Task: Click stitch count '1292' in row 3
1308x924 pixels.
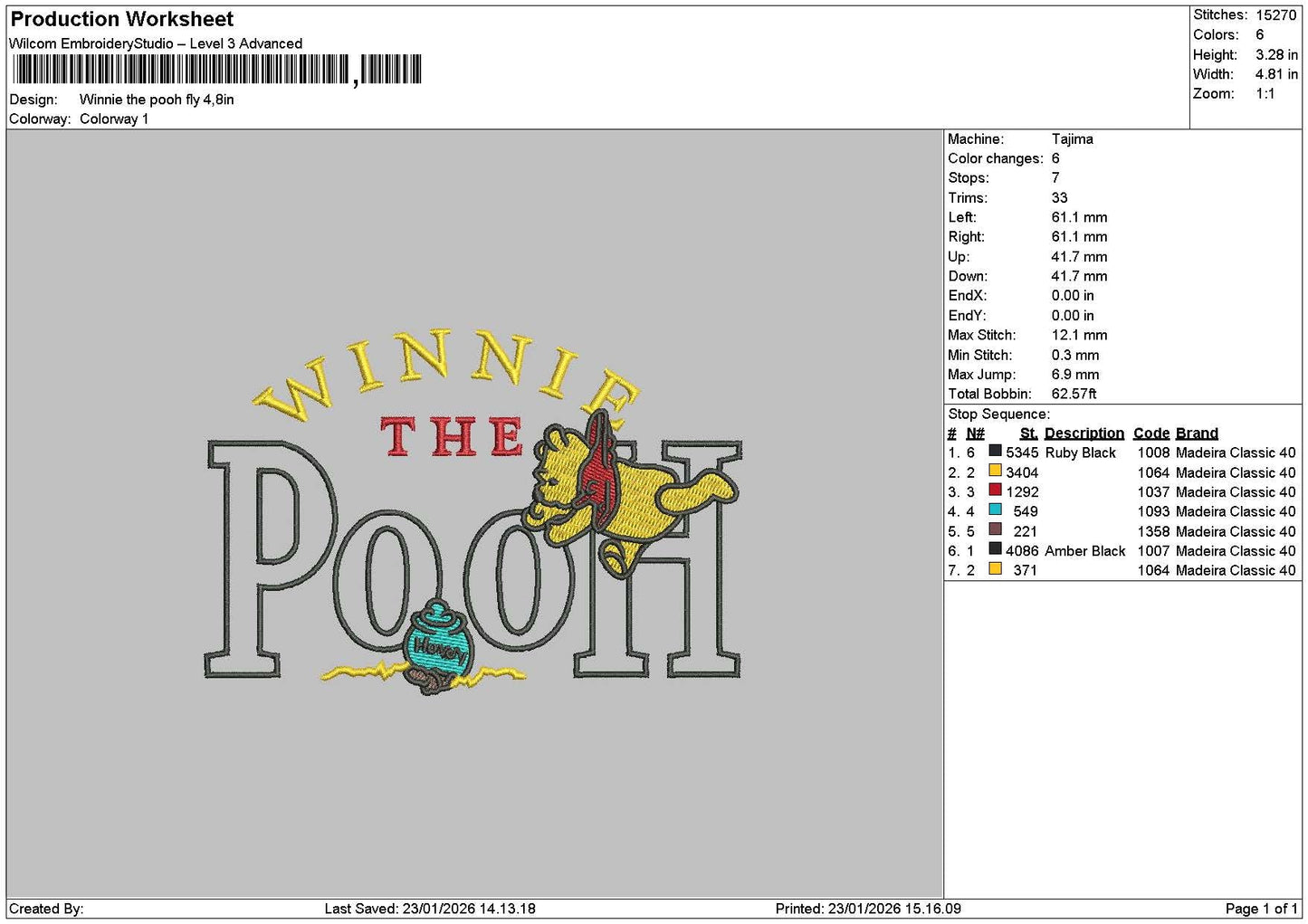Action: (x=1022, y=492)
